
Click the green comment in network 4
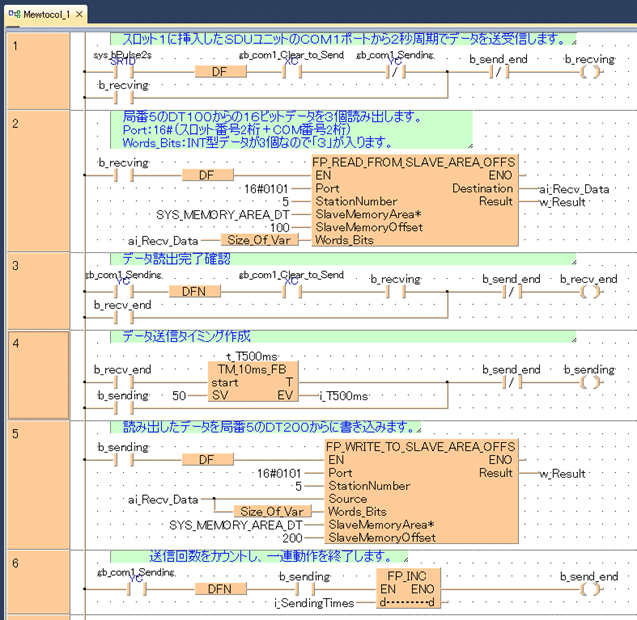[x=187, y=336]
